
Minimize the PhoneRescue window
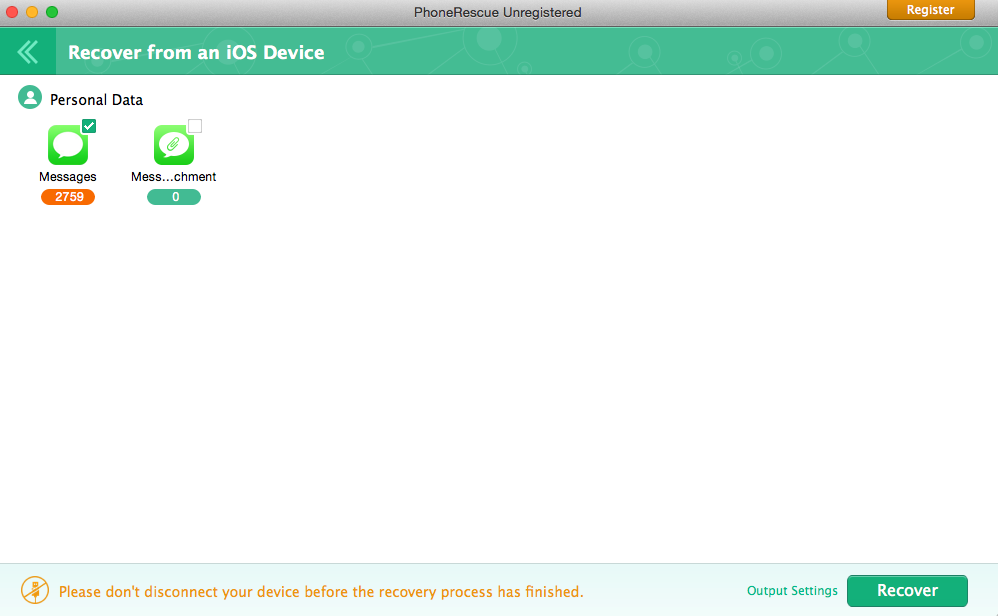coord(32,12)
